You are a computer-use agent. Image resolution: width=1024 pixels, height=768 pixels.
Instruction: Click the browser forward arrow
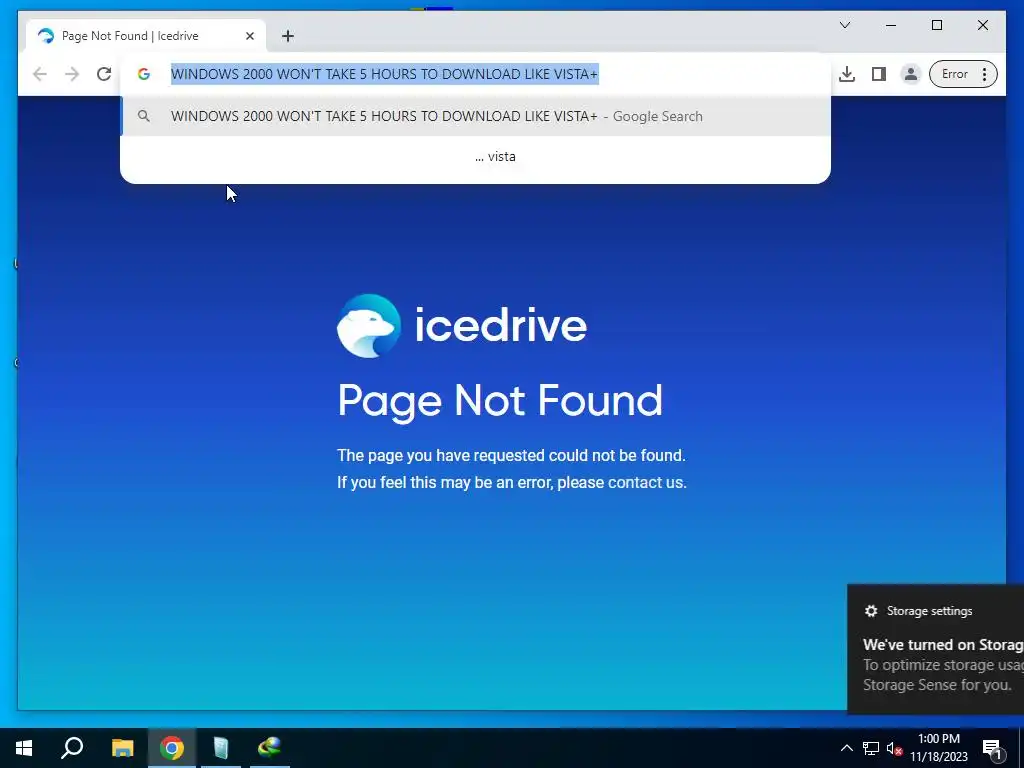(72, 74)
